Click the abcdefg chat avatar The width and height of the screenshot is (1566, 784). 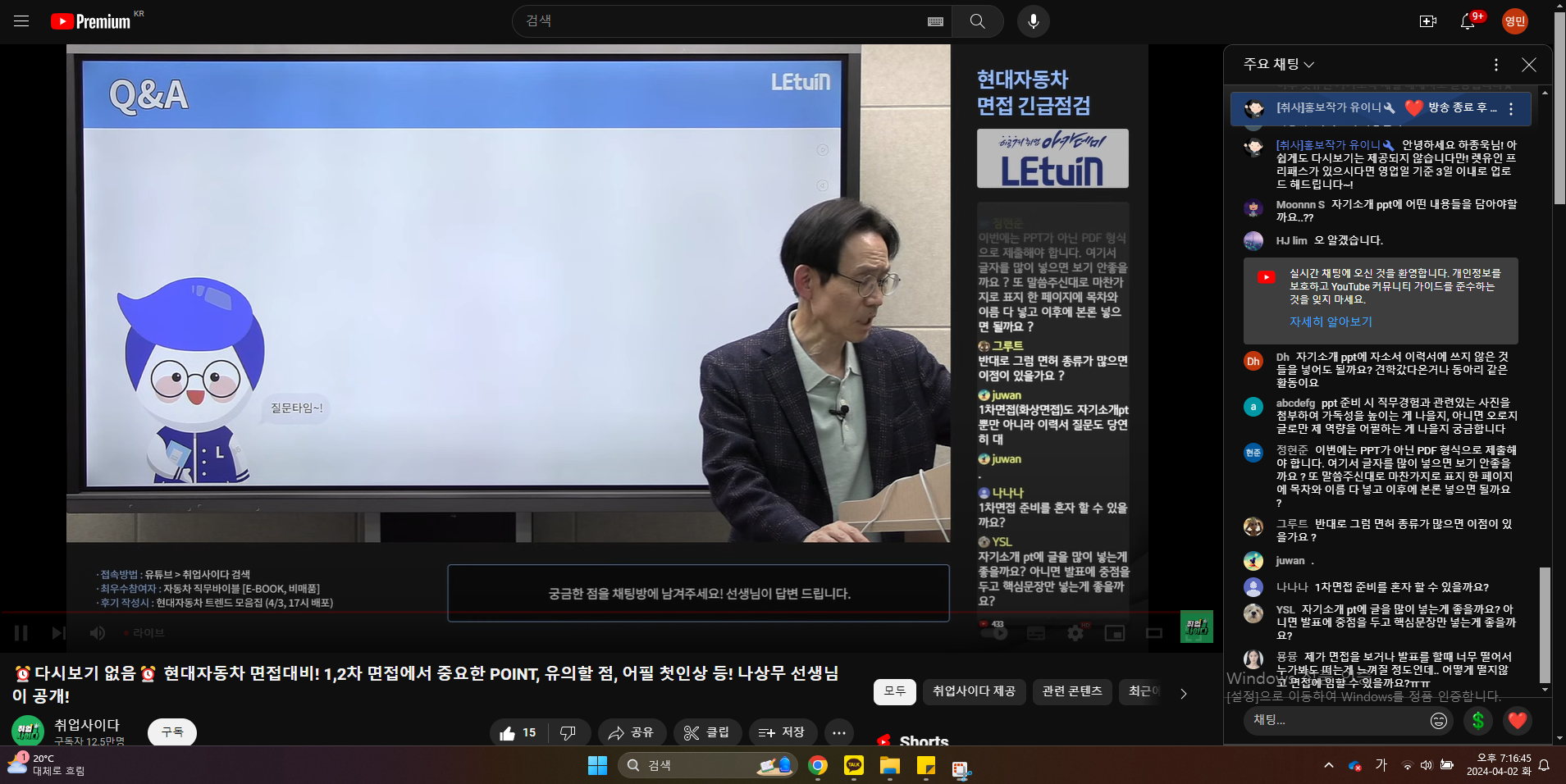(x=1253, y=407)
